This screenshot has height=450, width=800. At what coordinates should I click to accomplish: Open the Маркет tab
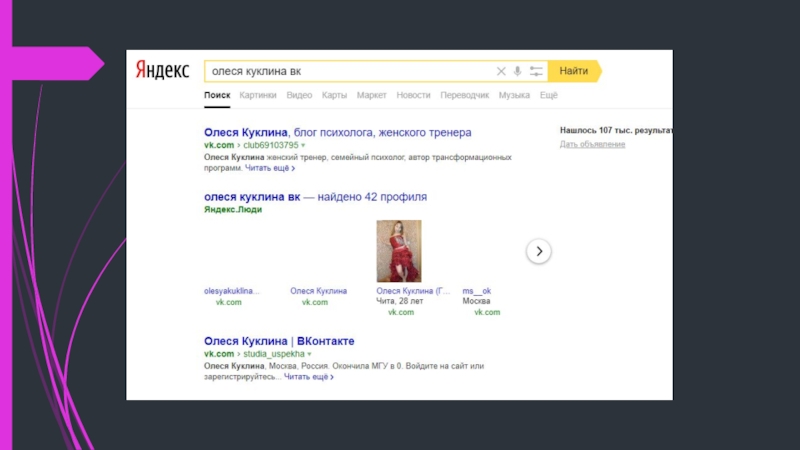pyautogui.click(x=371, y=95)
